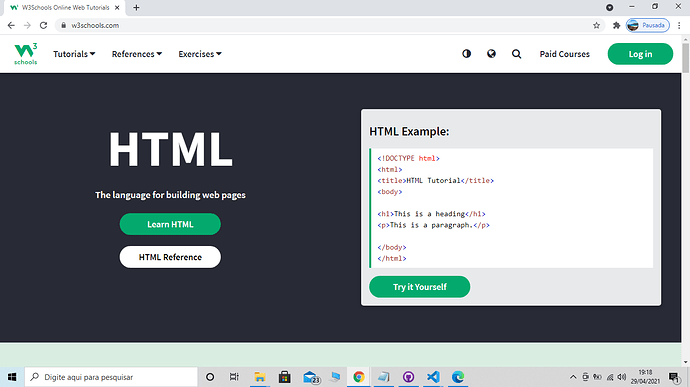
Task: Click the Windows taskbar search field
Action: click(111, 377)
